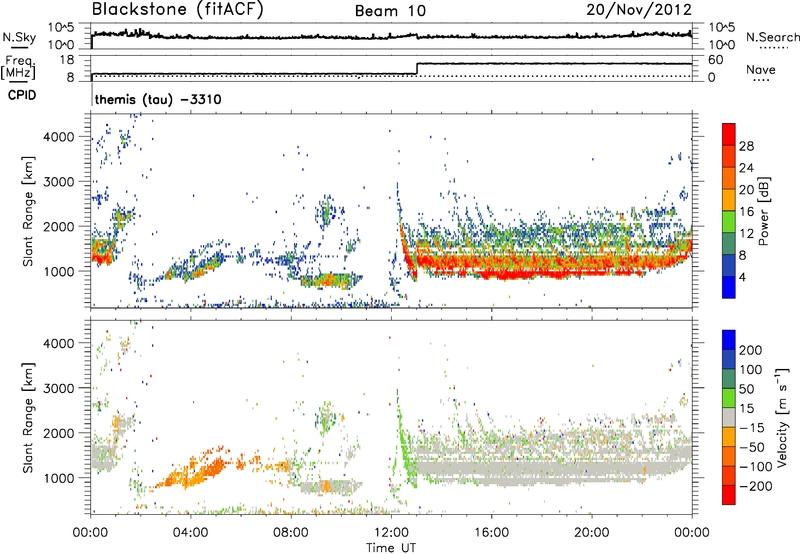Click the "Nave" legend label
This screenshot has height=554, width=800.
click(761, 69)
